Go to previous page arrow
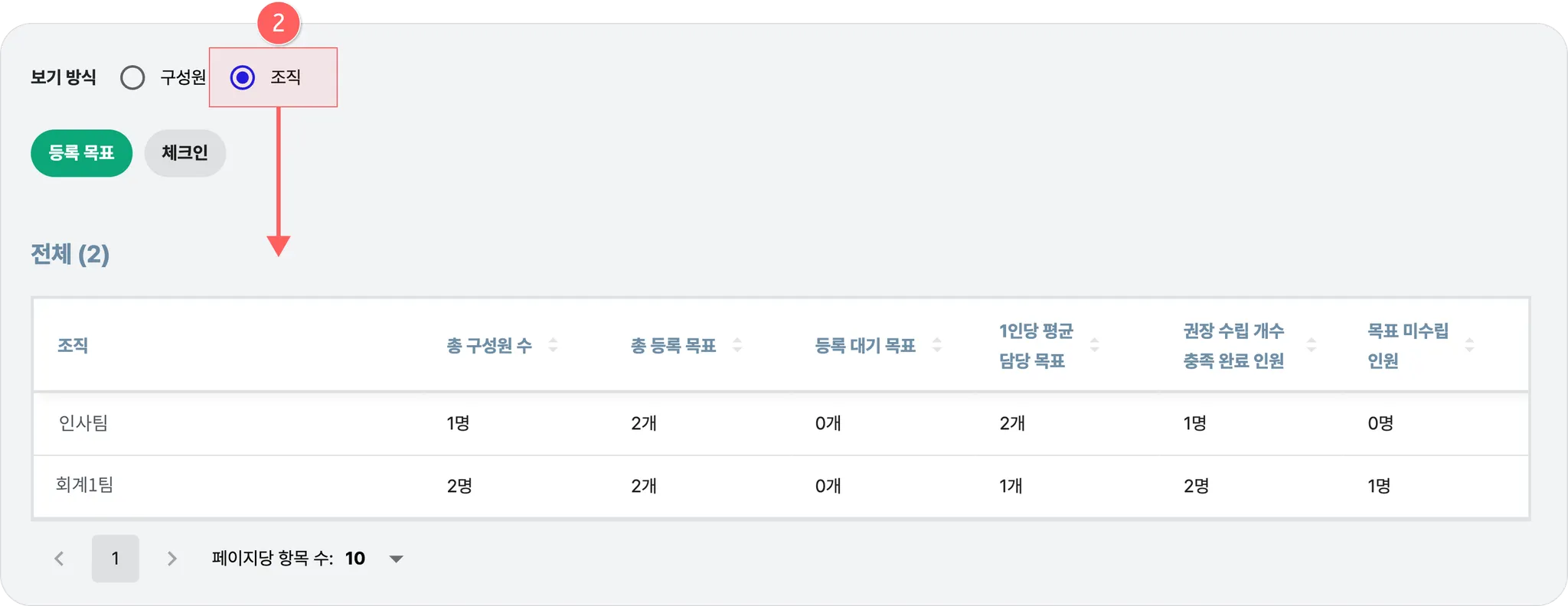The width and height of the screenshot is (1568, 606). point(59,559)
